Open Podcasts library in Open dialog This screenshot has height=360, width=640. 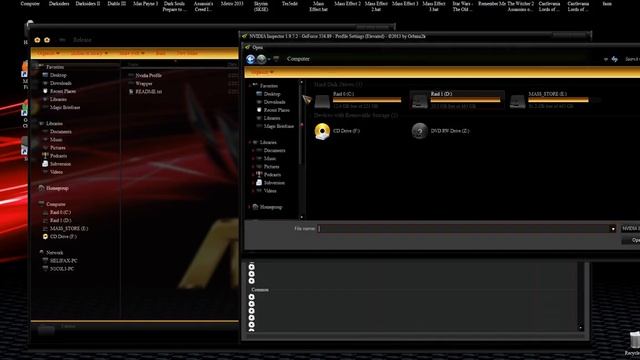click(x=268, y=175)
